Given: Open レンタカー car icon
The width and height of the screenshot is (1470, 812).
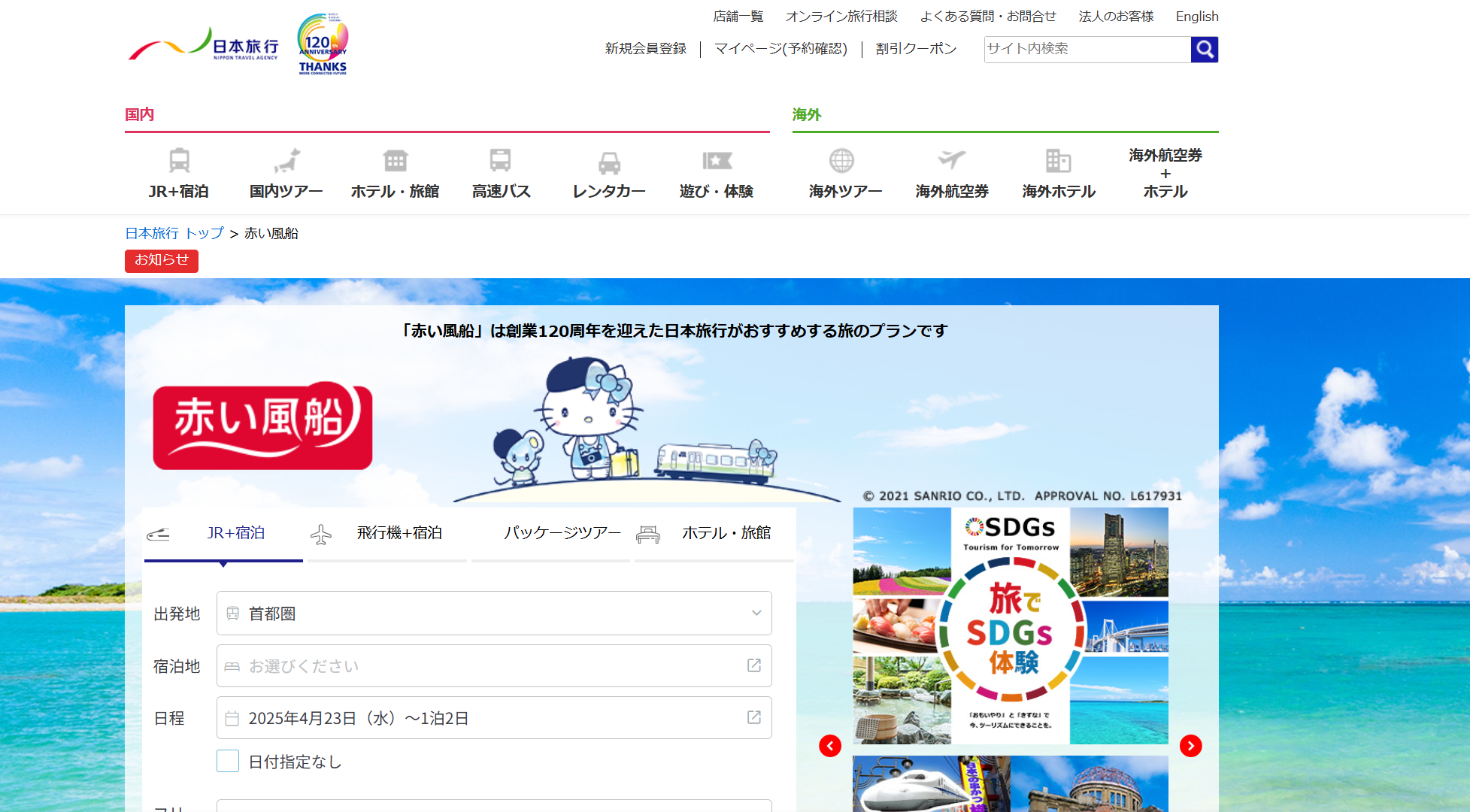Looking at the screenshot, I should (x=609, y=162).
